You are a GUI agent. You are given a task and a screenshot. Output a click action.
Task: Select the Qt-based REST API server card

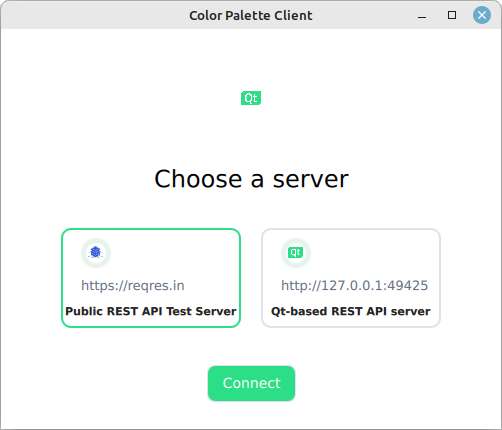click(351, 278)
